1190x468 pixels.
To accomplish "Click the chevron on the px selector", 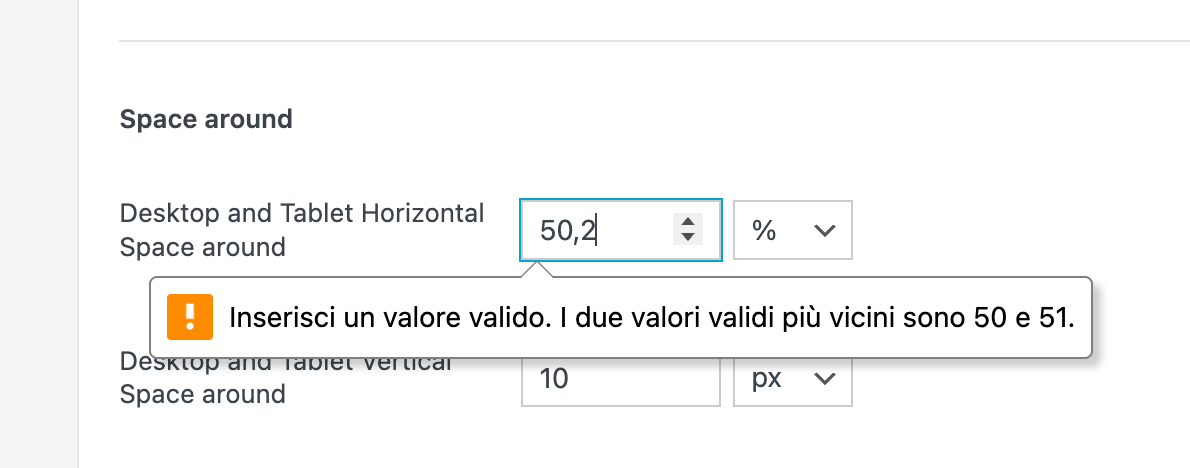I will tap(824, 379).
